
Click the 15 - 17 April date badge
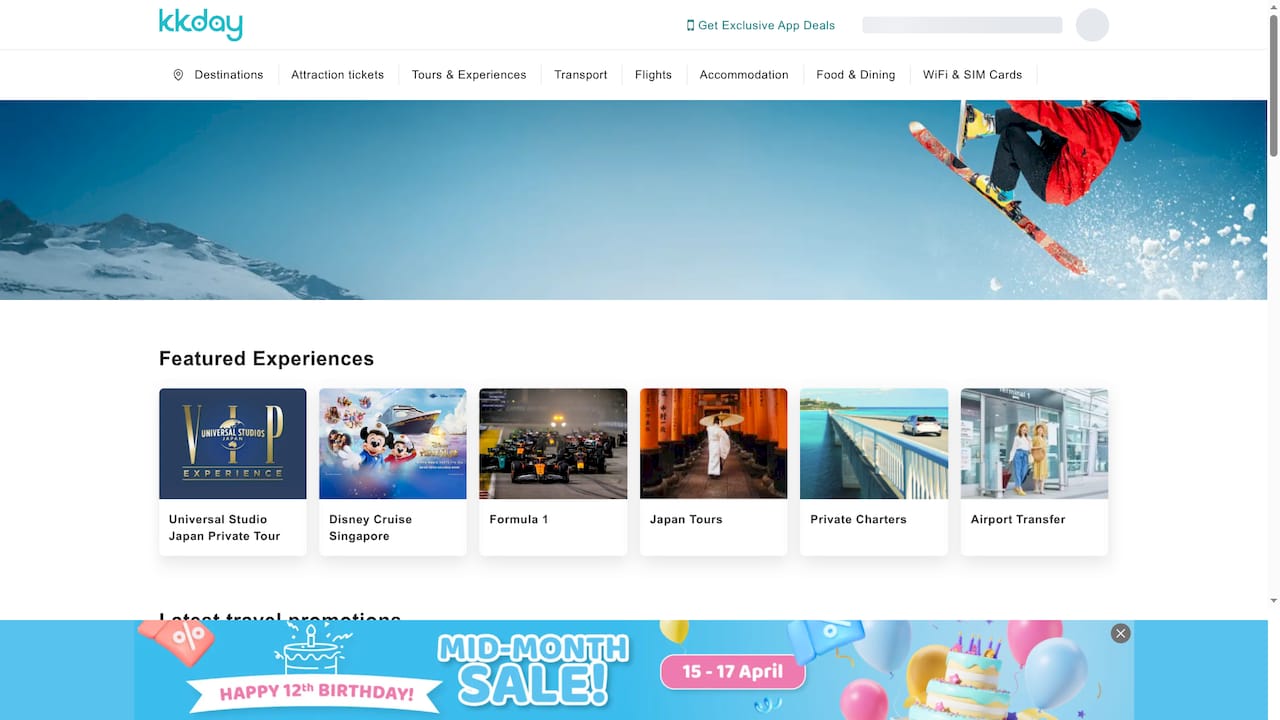(733, 672)
